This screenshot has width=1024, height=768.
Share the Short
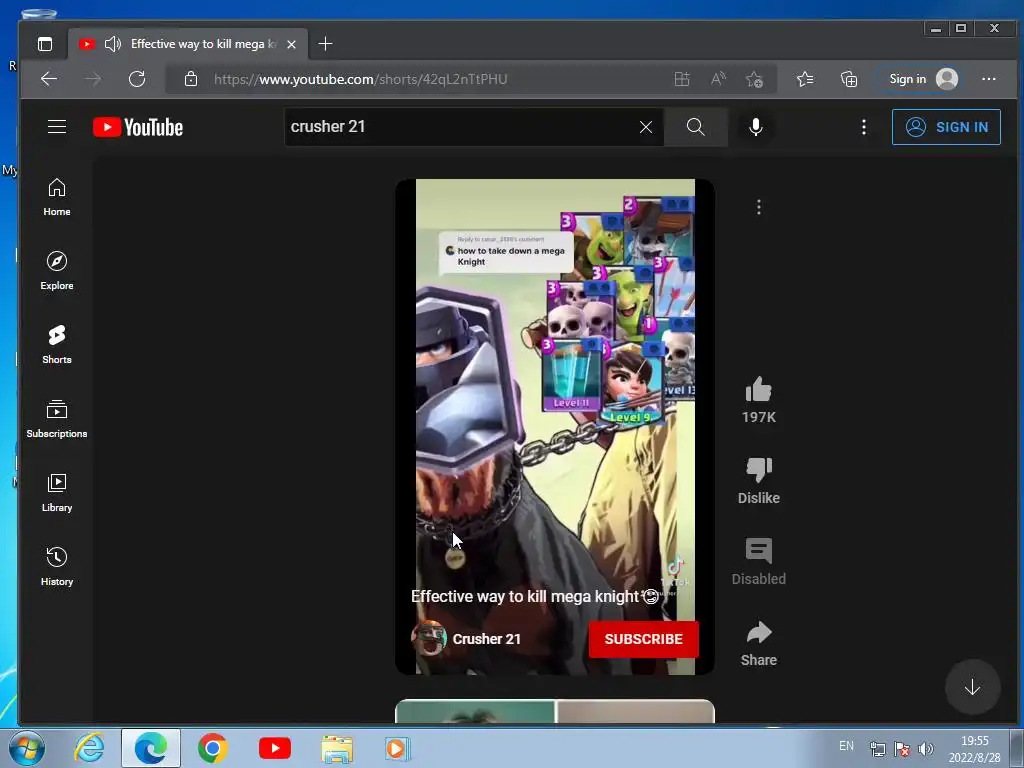click(758, 632)
